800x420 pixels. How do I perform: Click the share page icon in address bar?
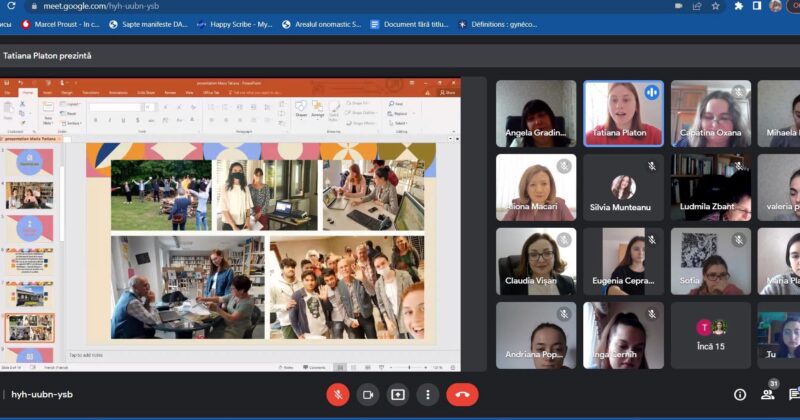pos(696,6)
